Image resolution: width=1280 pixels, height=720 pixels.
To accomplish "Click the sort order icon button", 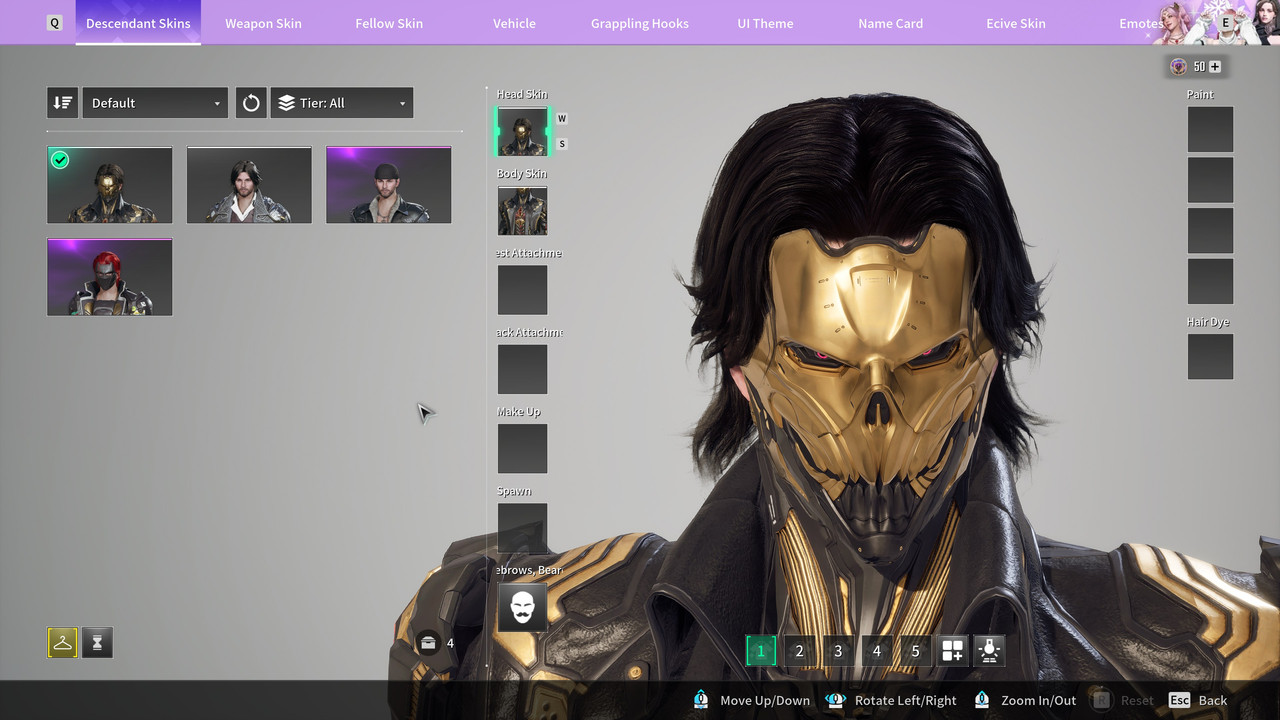I will click(62, 103).
